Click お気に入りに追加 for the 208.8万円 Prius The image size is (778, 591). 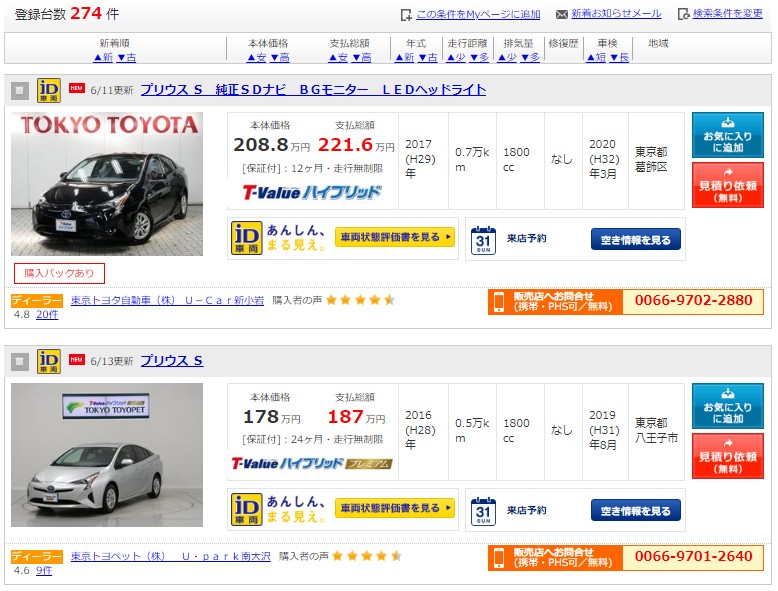(727, 135)
